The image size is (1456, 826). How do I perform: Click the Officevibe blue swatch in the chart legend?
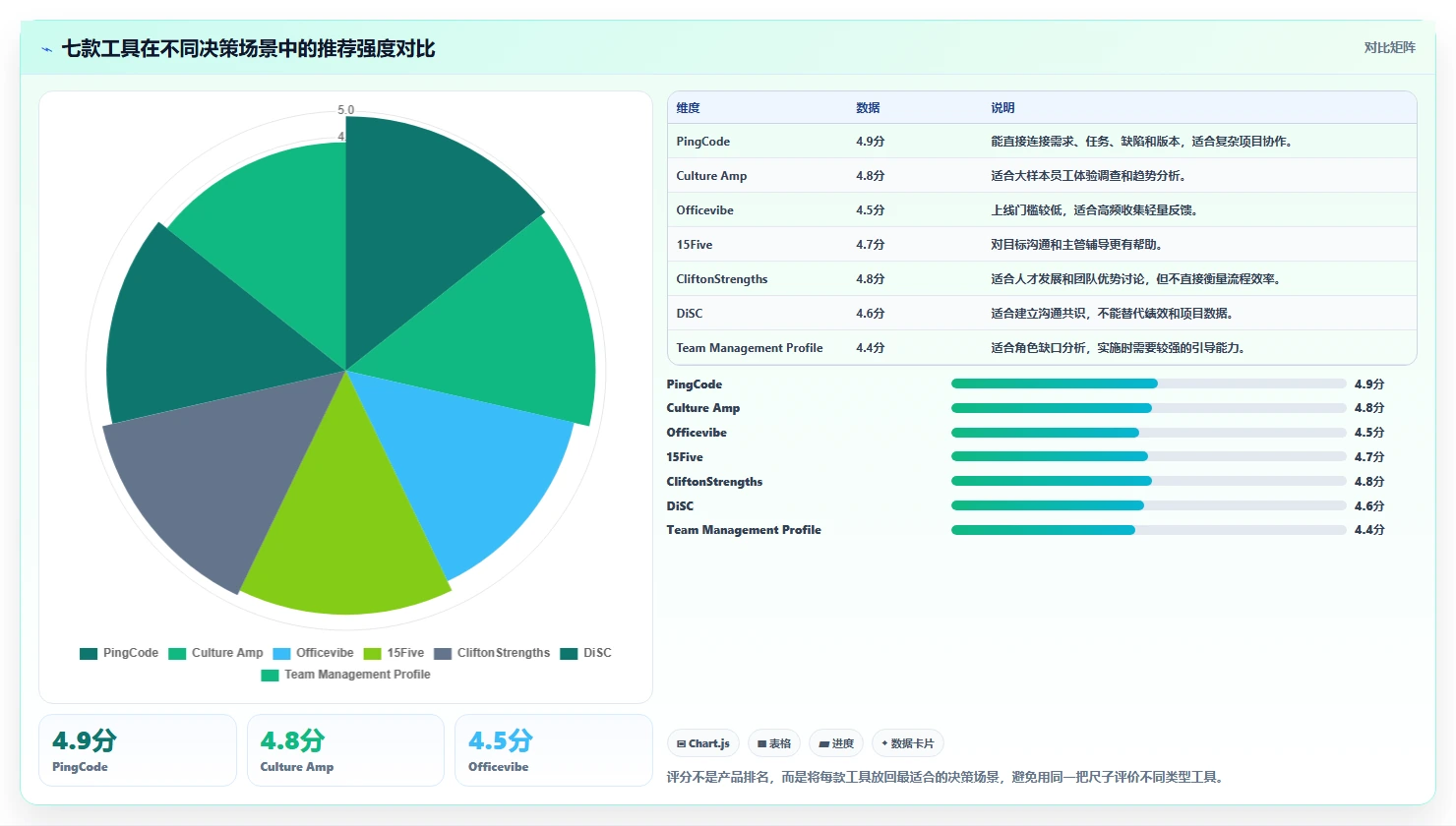coord(281,653)
